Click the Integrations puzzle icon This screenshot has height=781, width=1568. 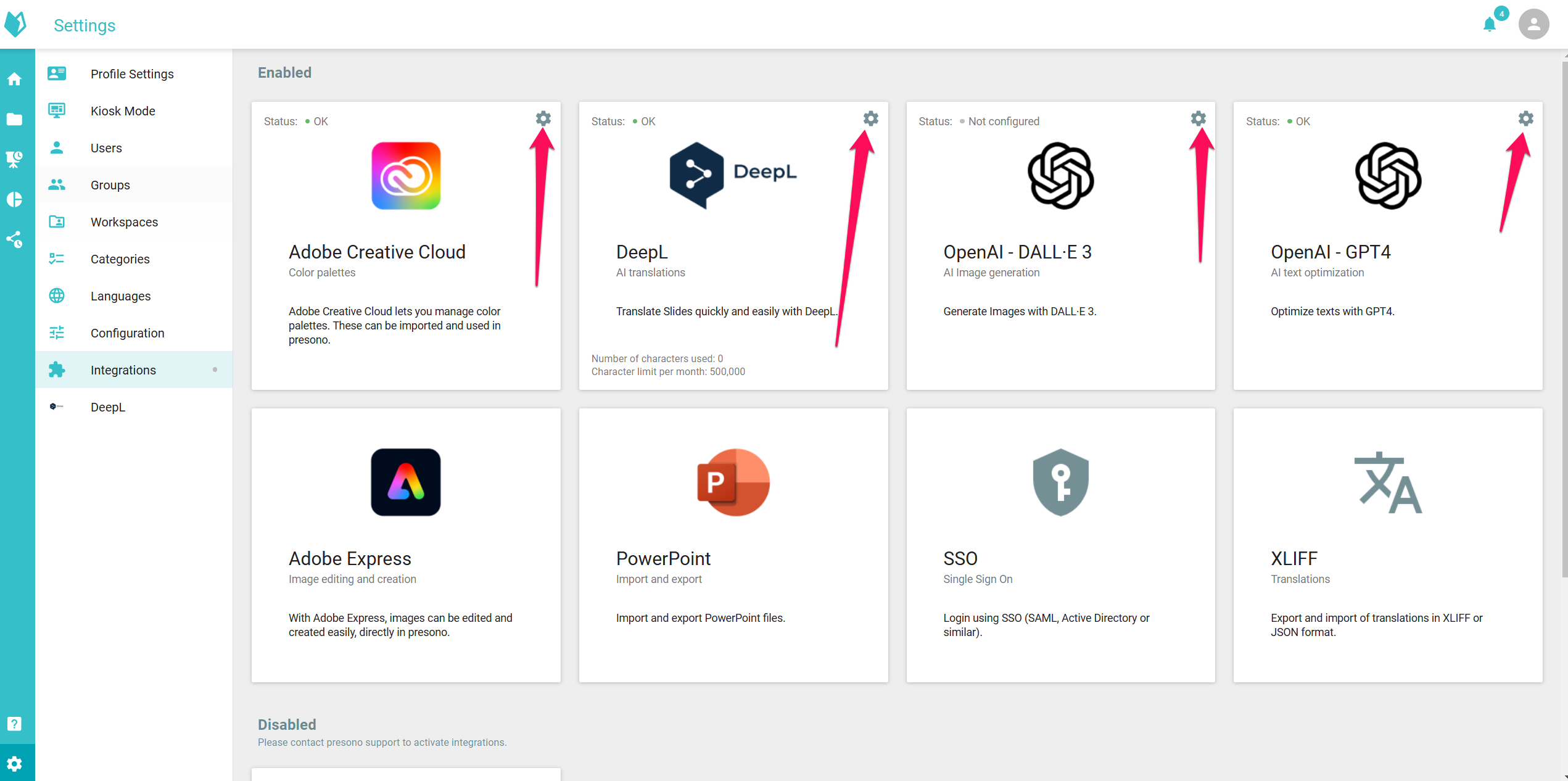tap(57, 370)
